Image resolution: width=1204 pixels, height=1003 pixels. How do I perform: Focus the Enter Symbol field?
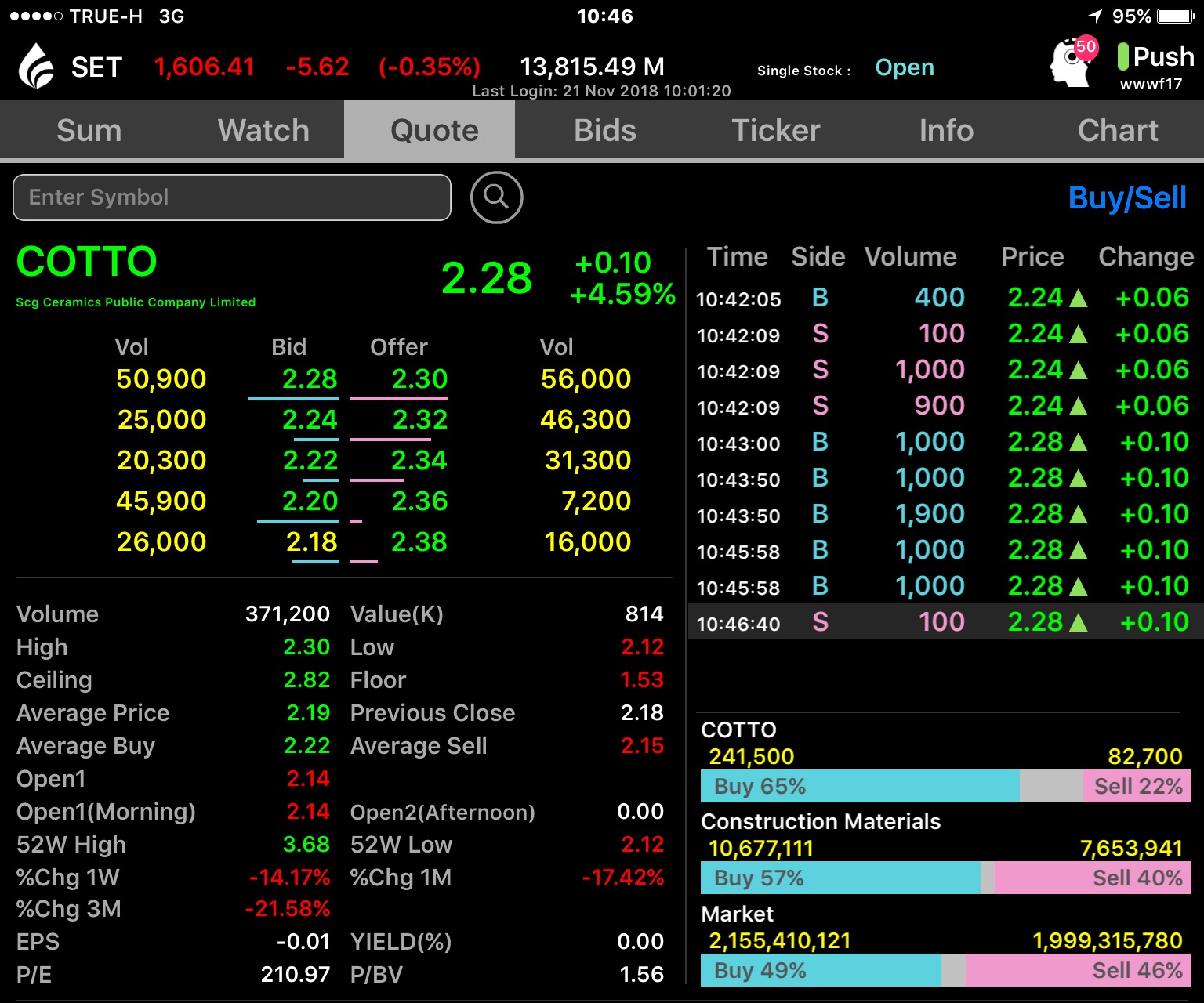(x=232, y=197)
